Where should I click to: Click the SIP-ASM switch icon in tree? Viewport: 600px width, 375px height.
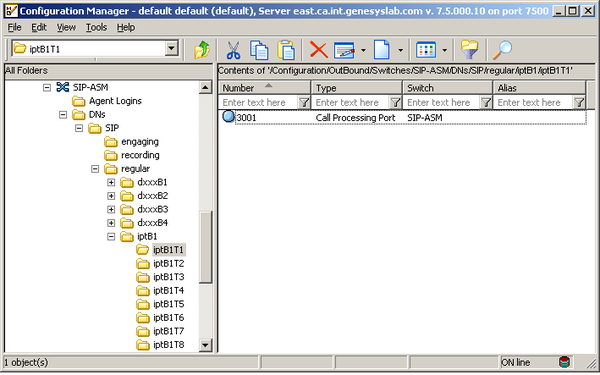(x=62, y=87)
